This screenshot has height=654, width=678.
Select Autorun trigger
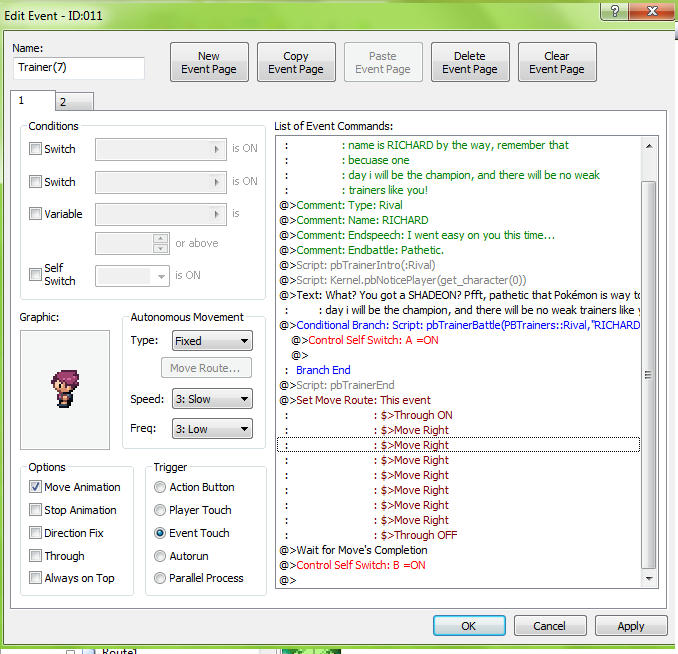pyautogui.click(x=160, y=556)
